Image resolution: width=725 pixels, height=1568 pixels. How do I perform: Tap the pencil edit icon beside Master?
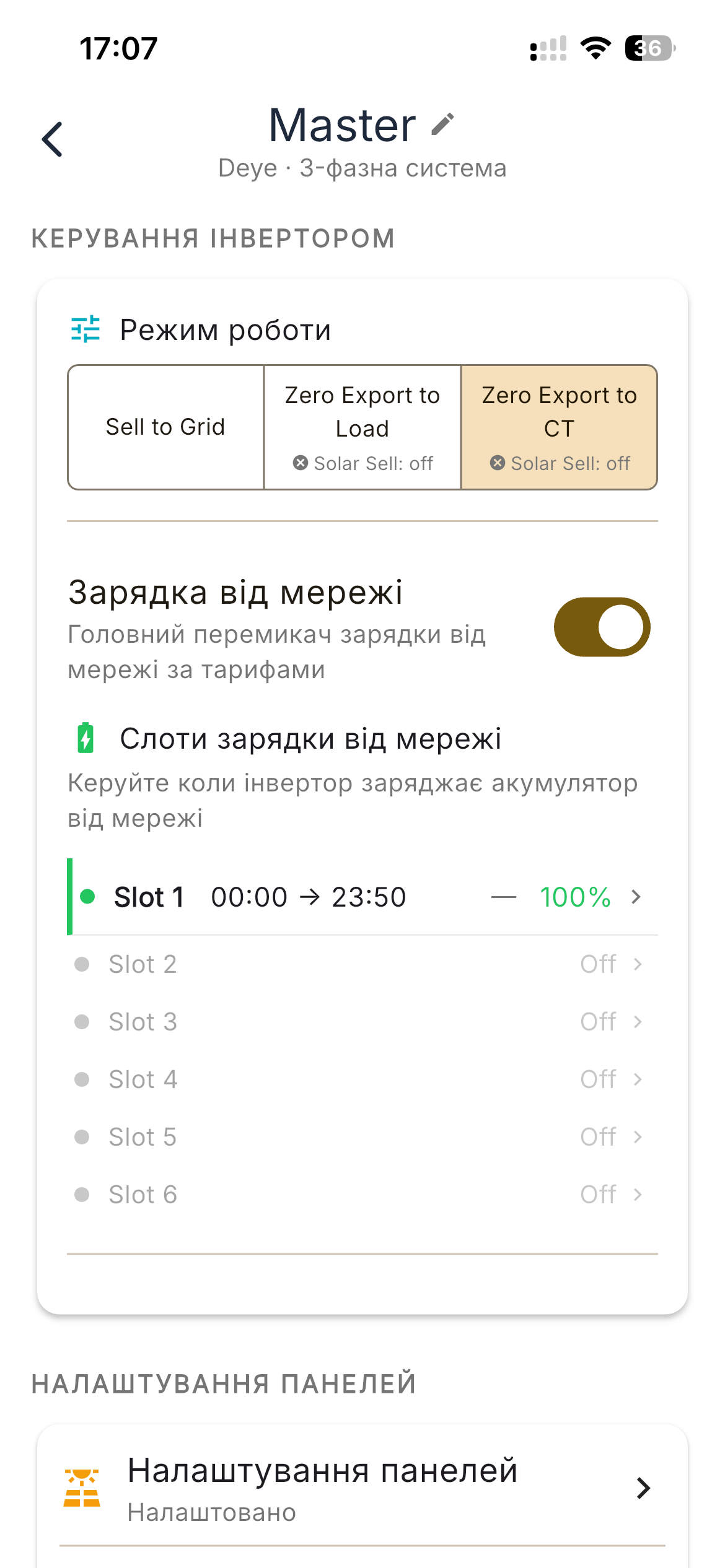pyautogui.click(x=443, y=124)
